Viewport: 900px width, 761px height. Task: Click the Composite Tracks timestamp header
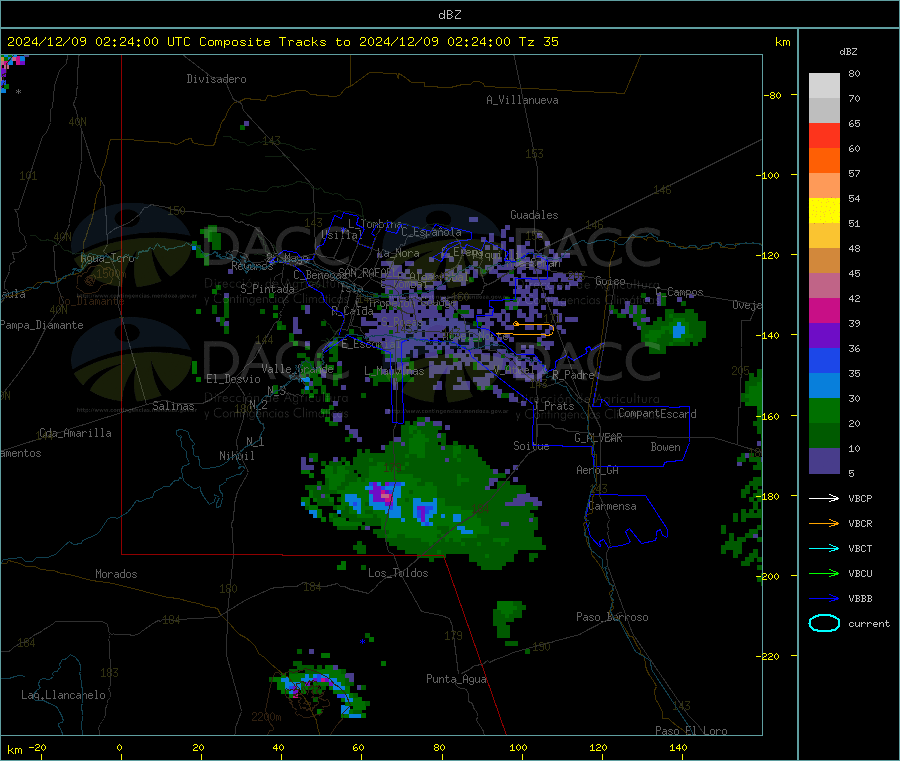283,42
